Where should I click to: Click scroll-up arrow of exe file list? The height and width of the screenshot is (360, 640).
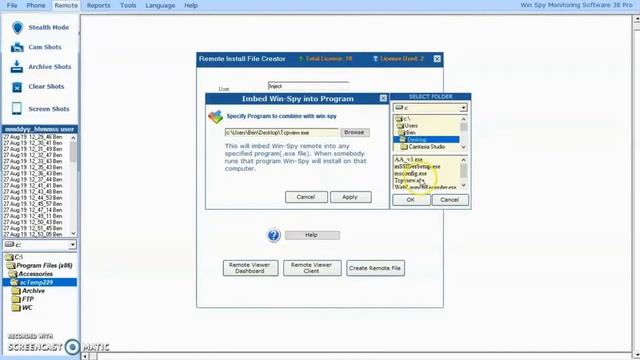pos(463,160)
